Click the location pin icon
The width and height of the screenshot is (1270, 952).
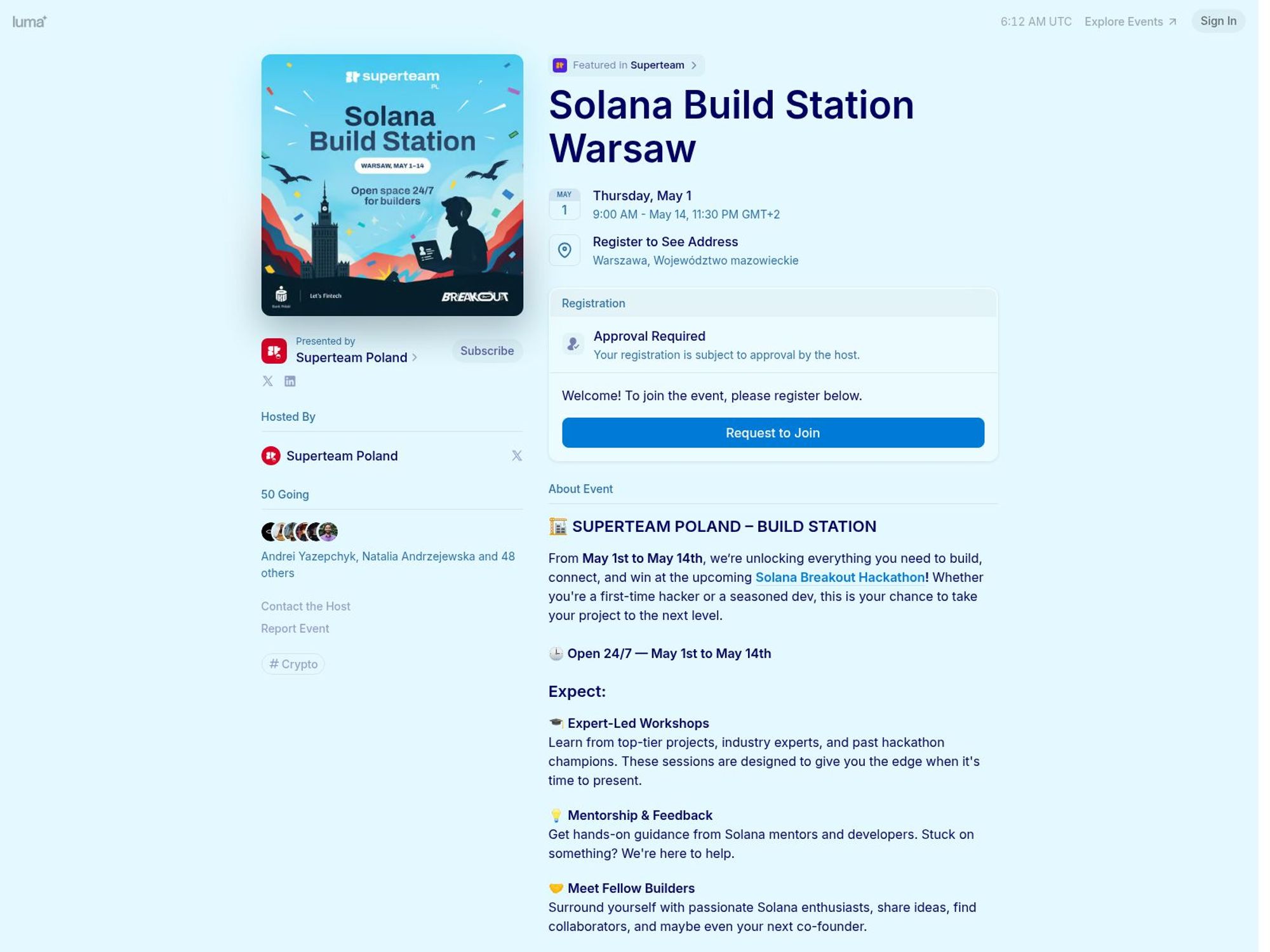tap(564, 250)
